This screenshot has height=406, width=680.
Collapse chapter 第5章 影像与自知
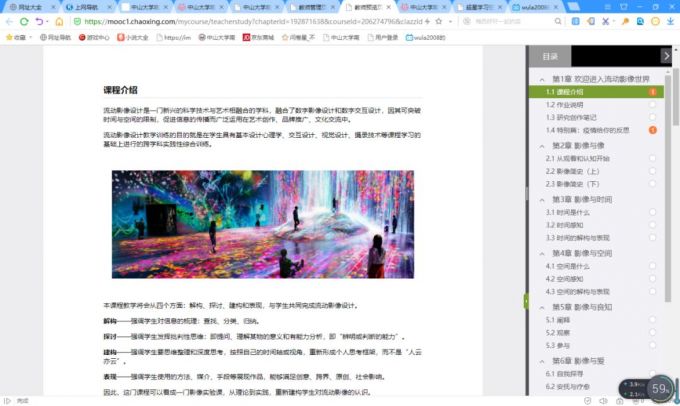(x=542, y=308)
